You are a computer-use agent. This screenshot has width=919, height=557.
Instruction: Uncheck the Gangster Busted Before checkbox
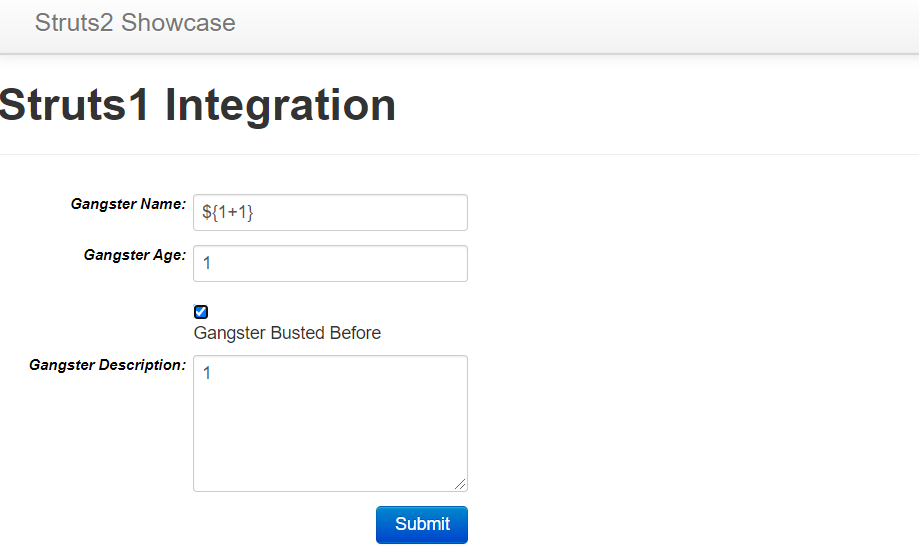[201, 312]
